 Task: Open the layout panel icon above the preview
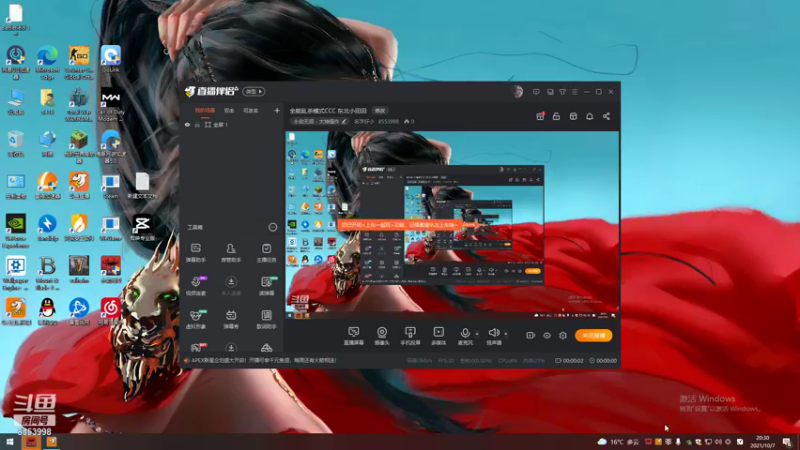click(x=573, y=116)
